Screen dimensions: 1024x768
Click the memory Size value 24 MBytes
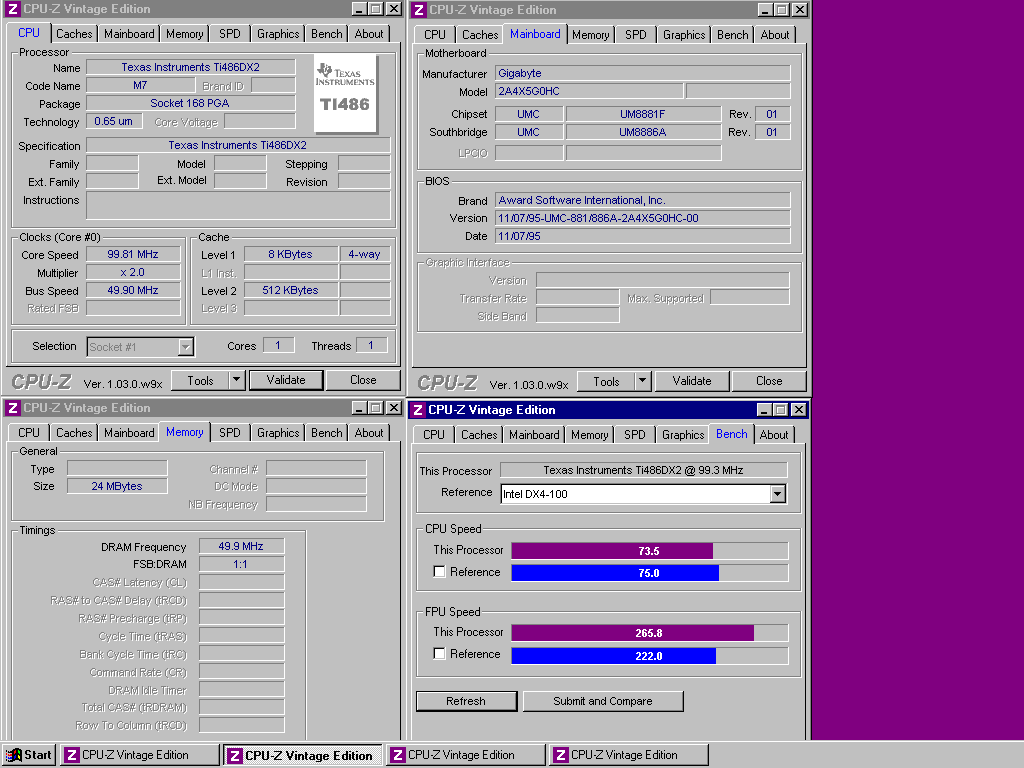point(117,487)
